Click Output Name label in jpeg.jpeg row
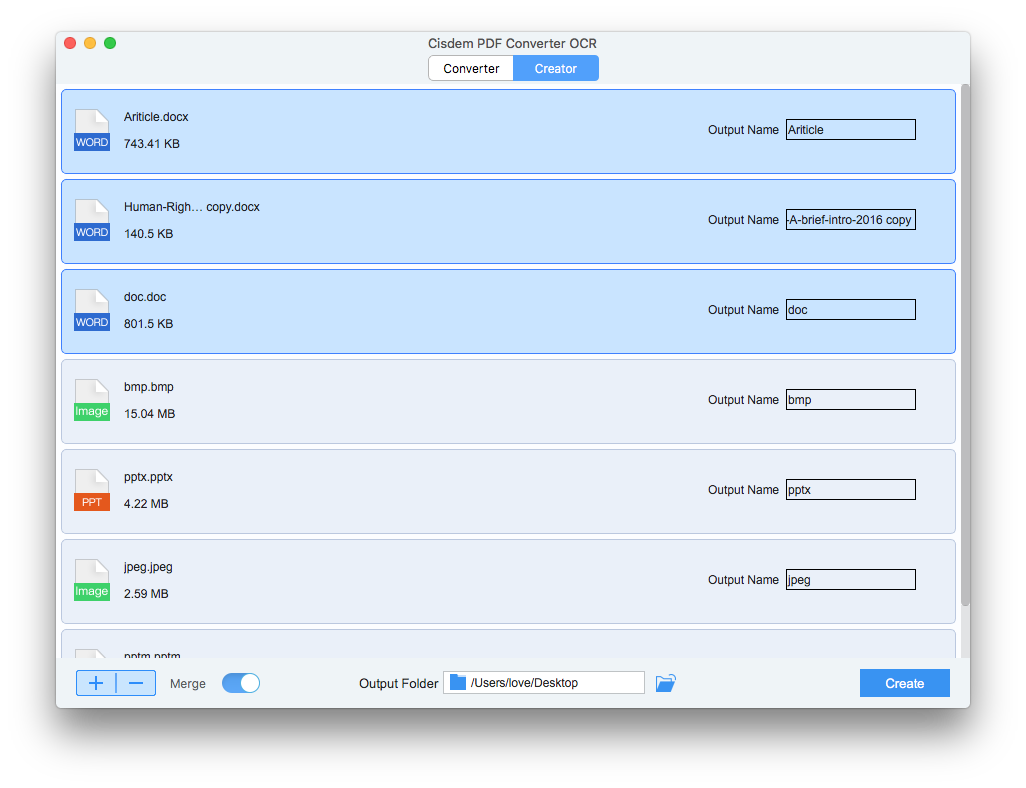 (743, 580)
